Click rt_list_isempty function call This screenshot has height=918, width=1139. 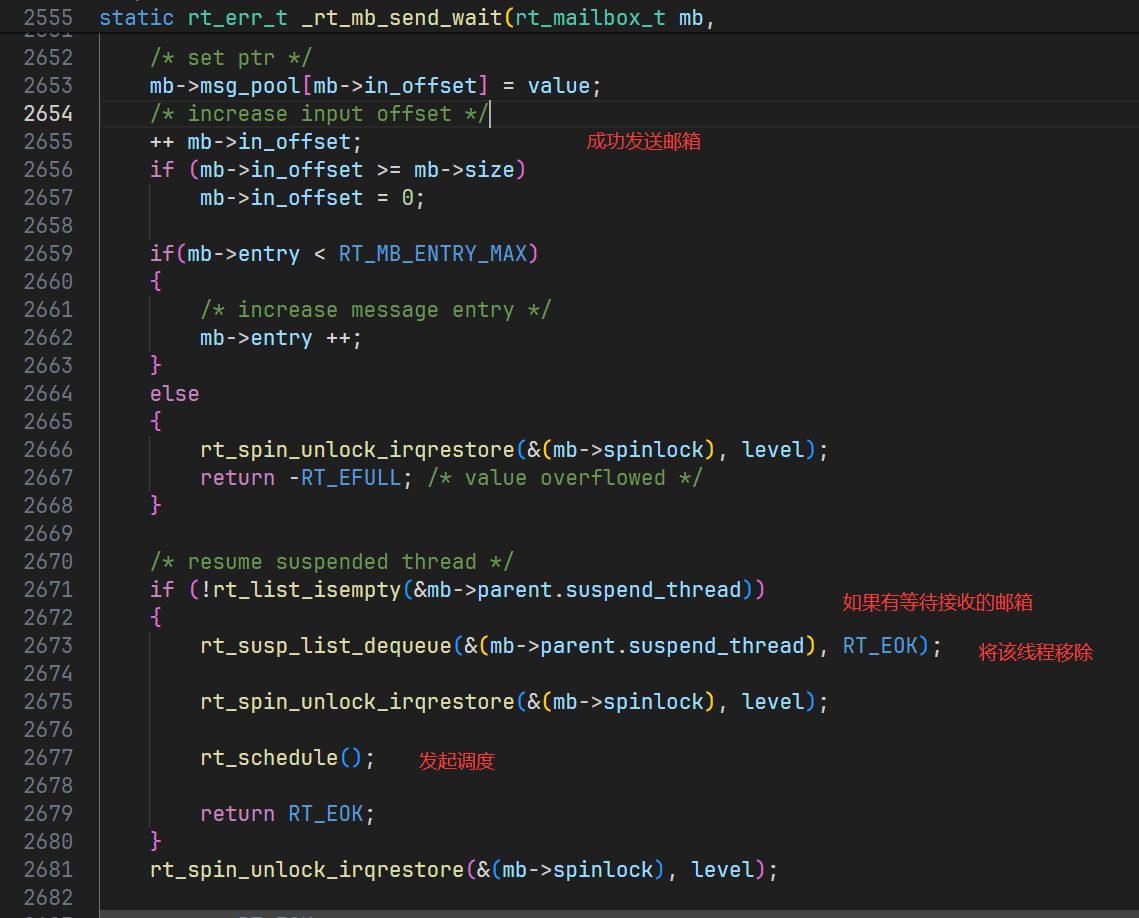point(307,590)
